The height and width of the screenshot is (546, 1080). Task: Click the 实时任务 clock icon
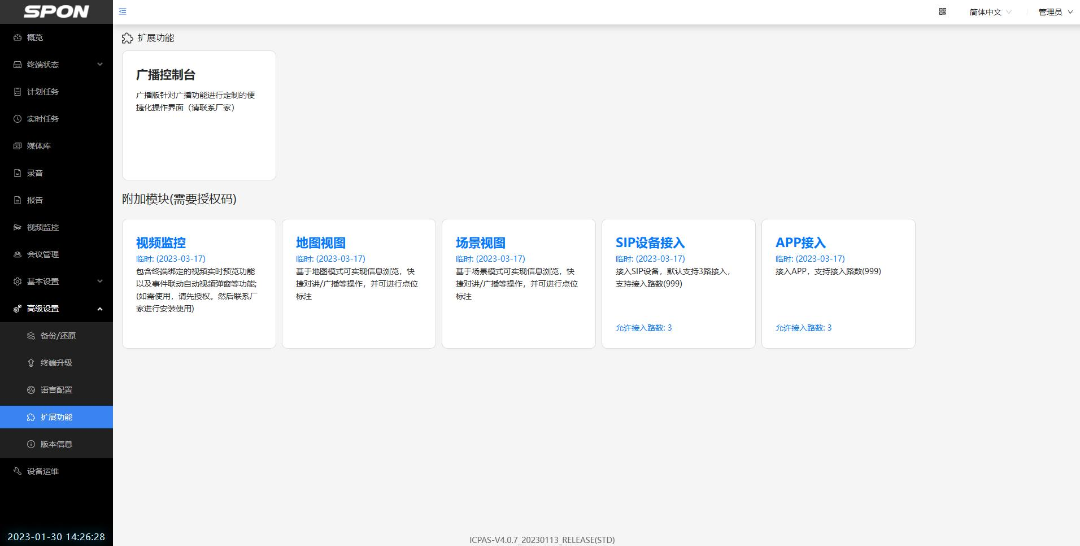tap(18, 119)
